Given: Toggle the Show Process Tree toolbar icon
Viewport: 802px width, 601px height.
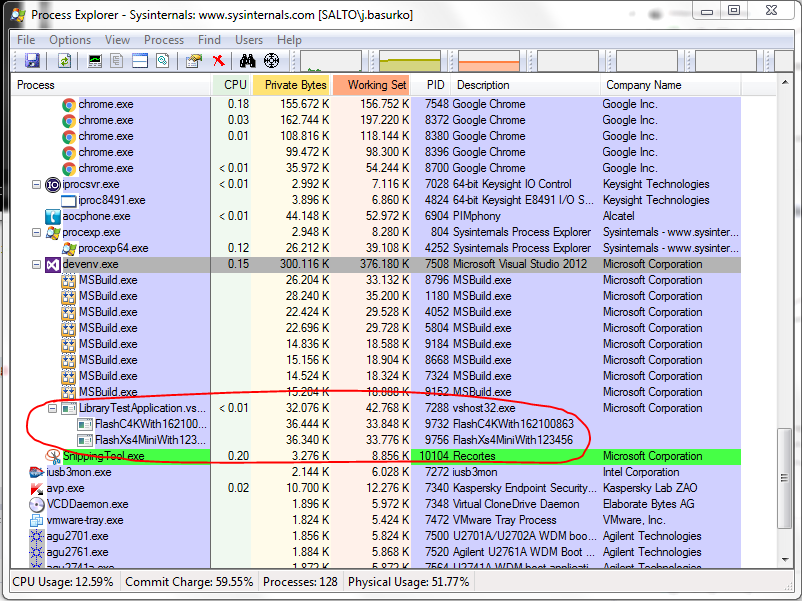Looking at the screenshot, I should point(117,61).
